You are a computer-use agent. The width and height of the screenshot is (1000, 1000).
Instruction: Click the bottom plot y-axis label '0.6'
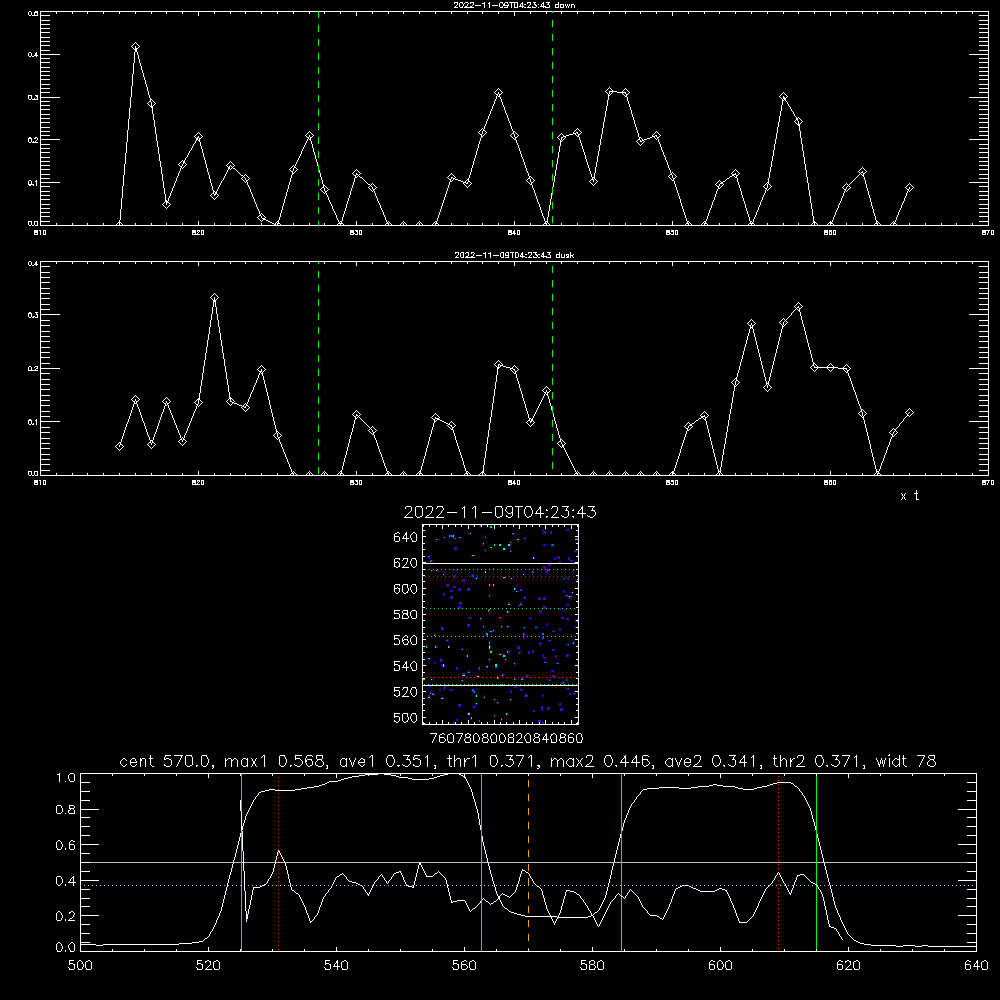66,845
